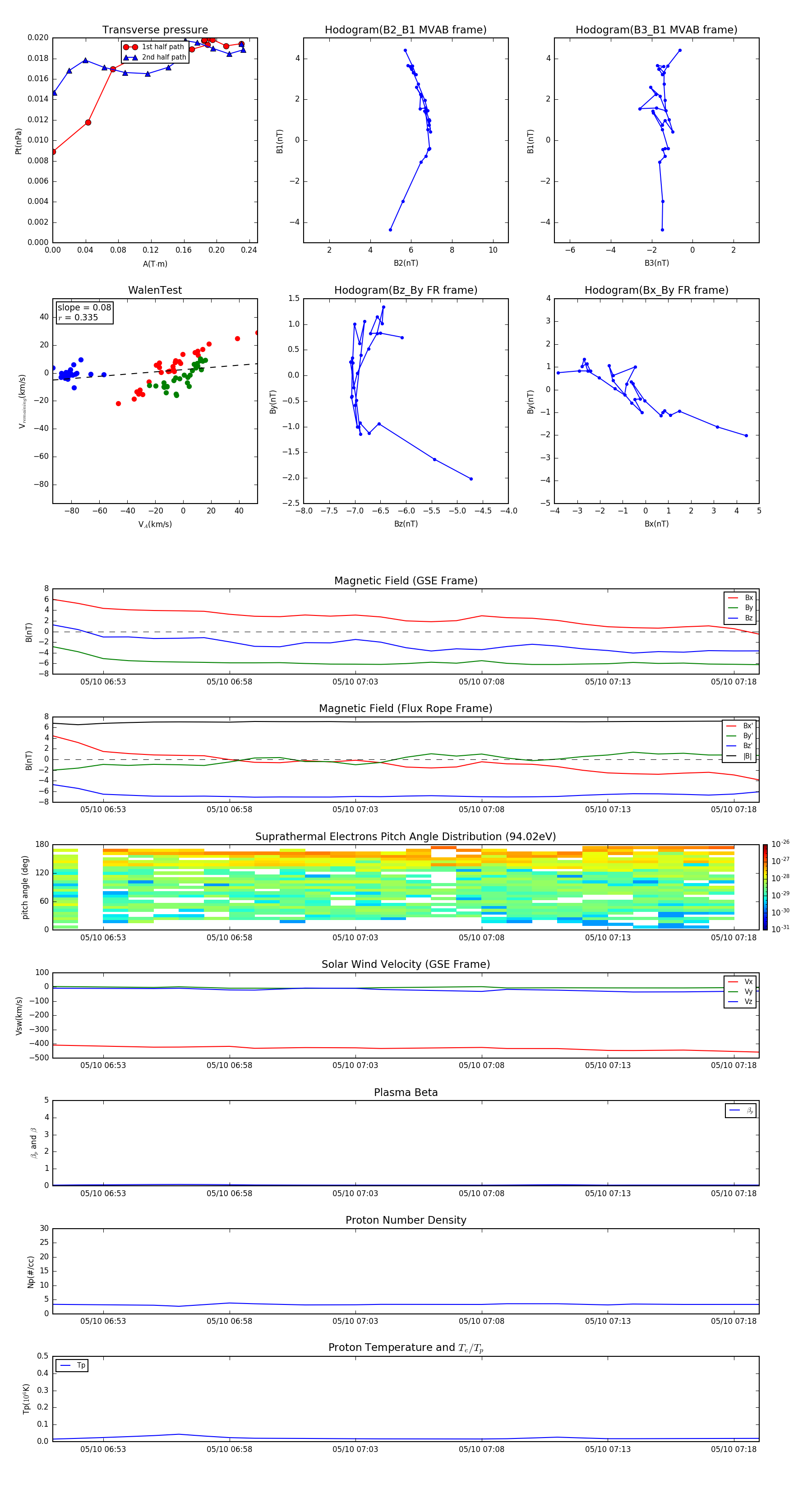The height and width of the screenshot is (1489, 812).
Task: Click the 'Magnetic Field (GSE Frame)' title
Action: 406,581
